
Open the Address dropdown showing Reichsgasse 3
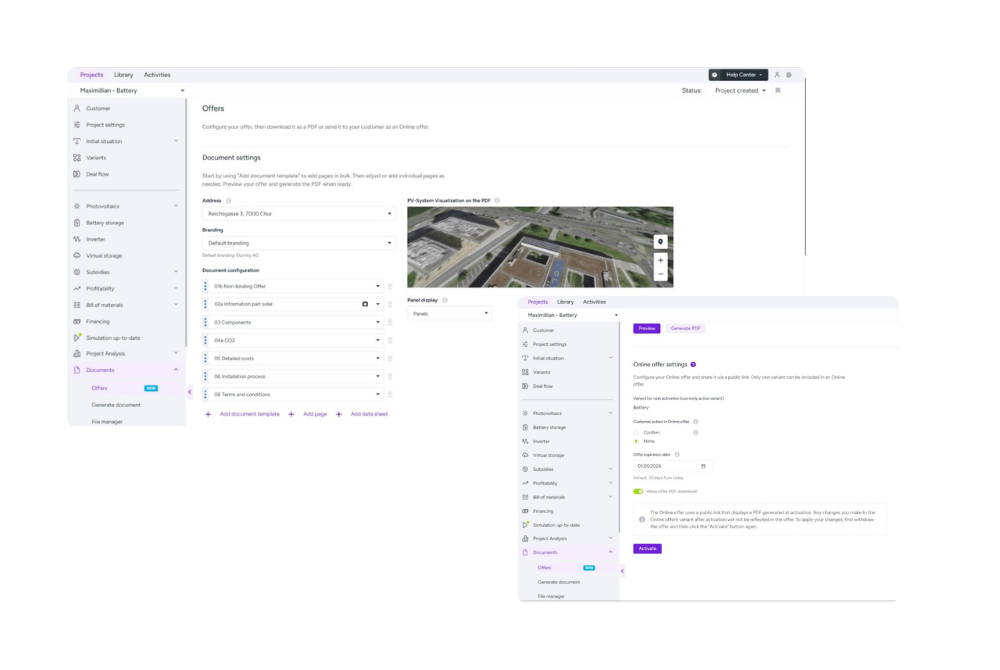coord(298,214)
